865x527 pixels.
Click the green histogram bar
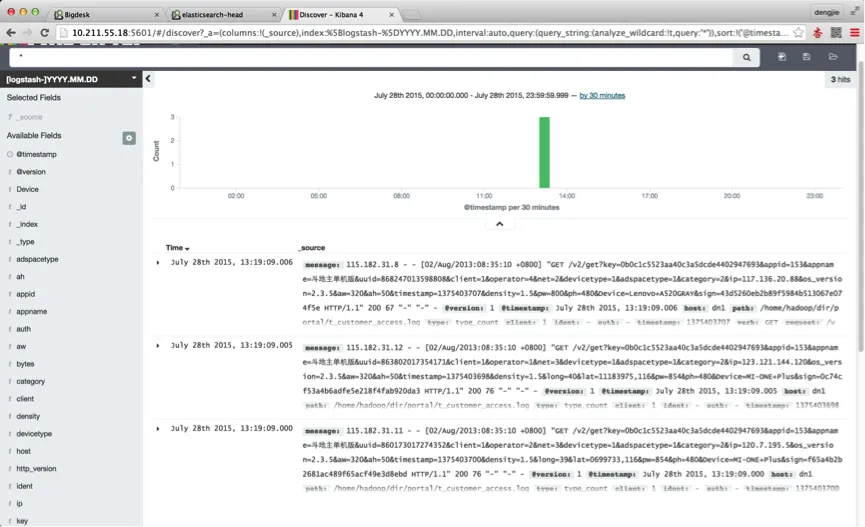[544, 152]
